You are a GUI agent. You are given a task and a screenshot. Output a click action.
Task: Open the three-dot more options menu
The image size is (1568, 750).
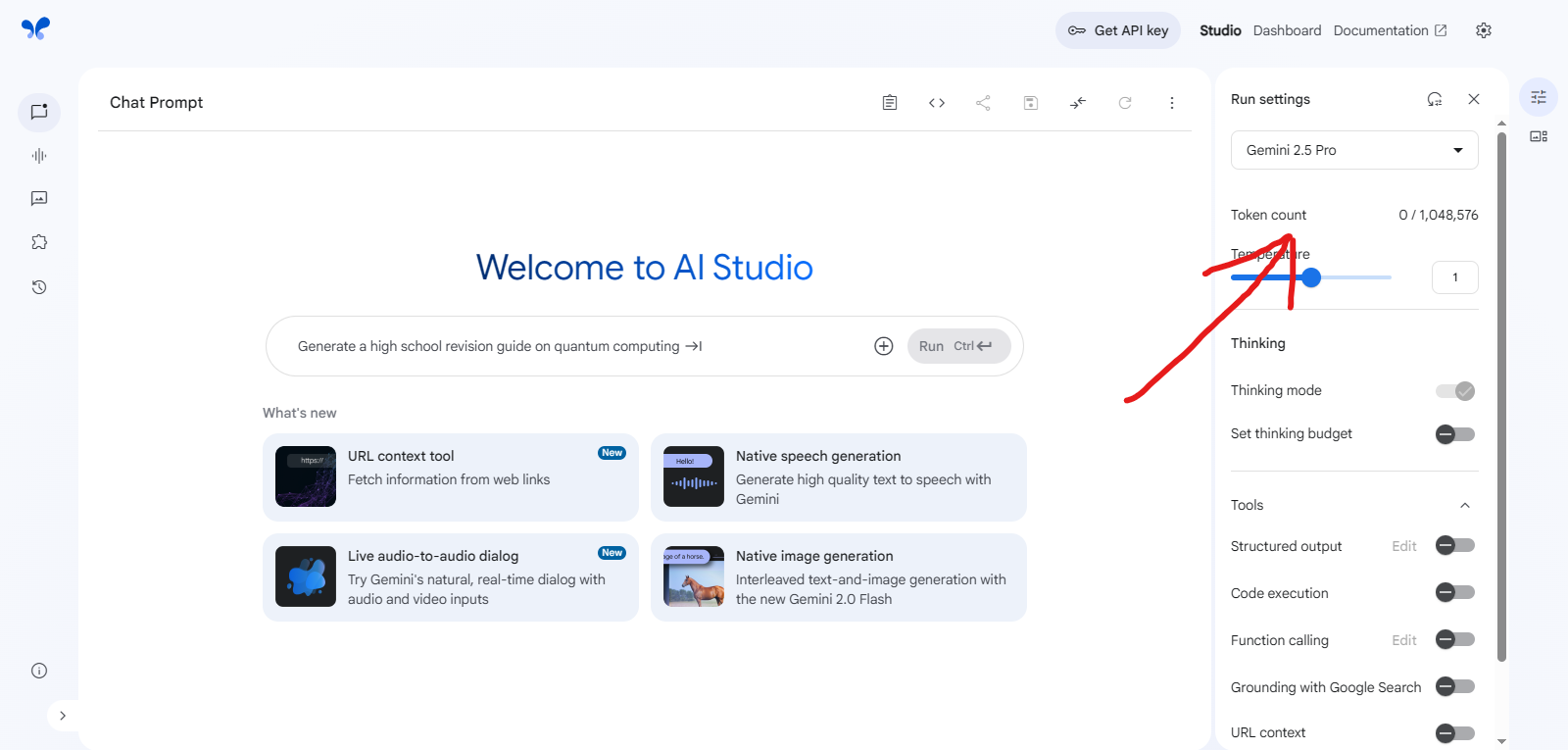[x=1172, y=103]
